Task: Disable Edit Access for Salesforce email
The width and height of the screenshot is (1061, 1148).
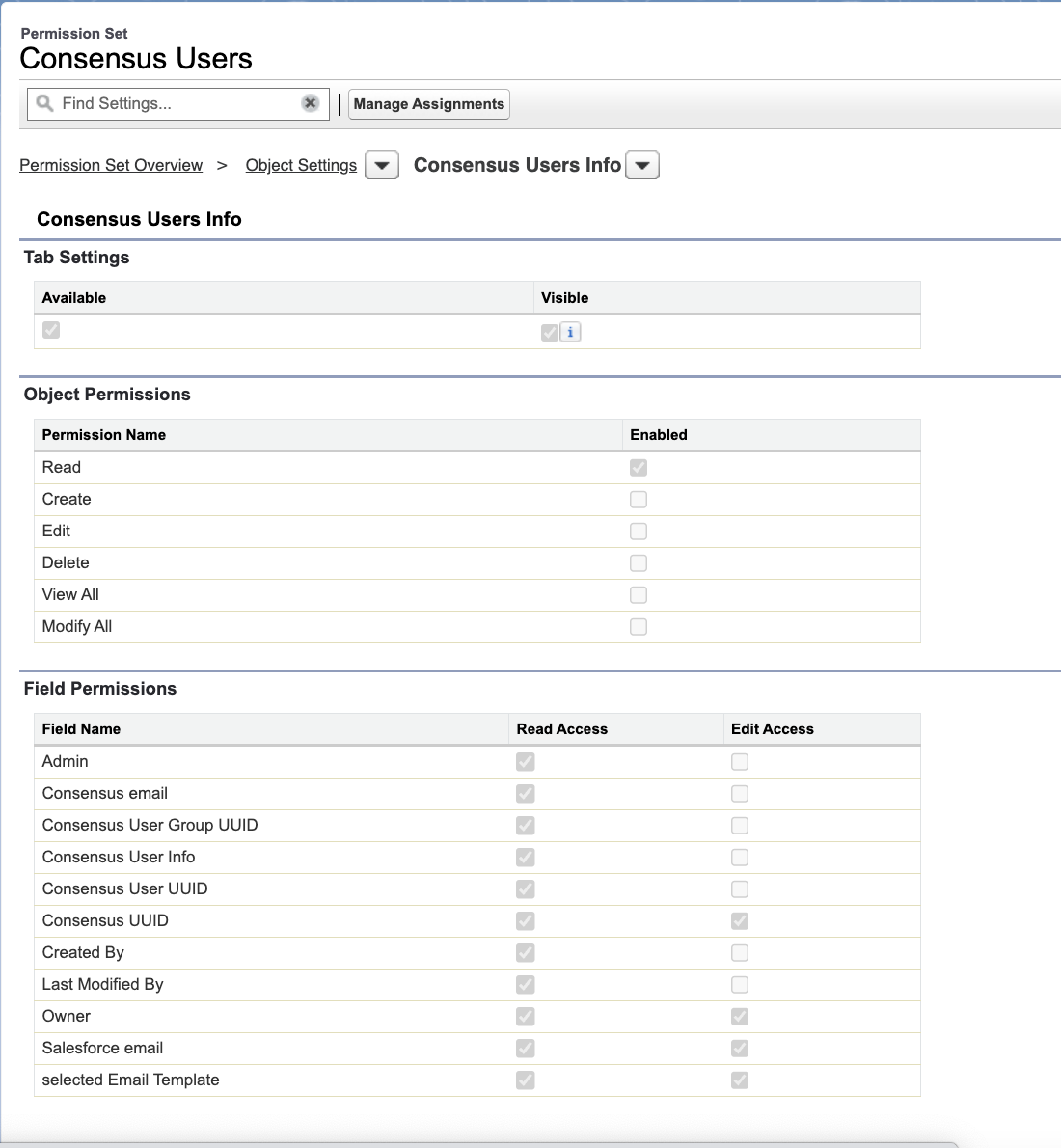Action: 740,1049
